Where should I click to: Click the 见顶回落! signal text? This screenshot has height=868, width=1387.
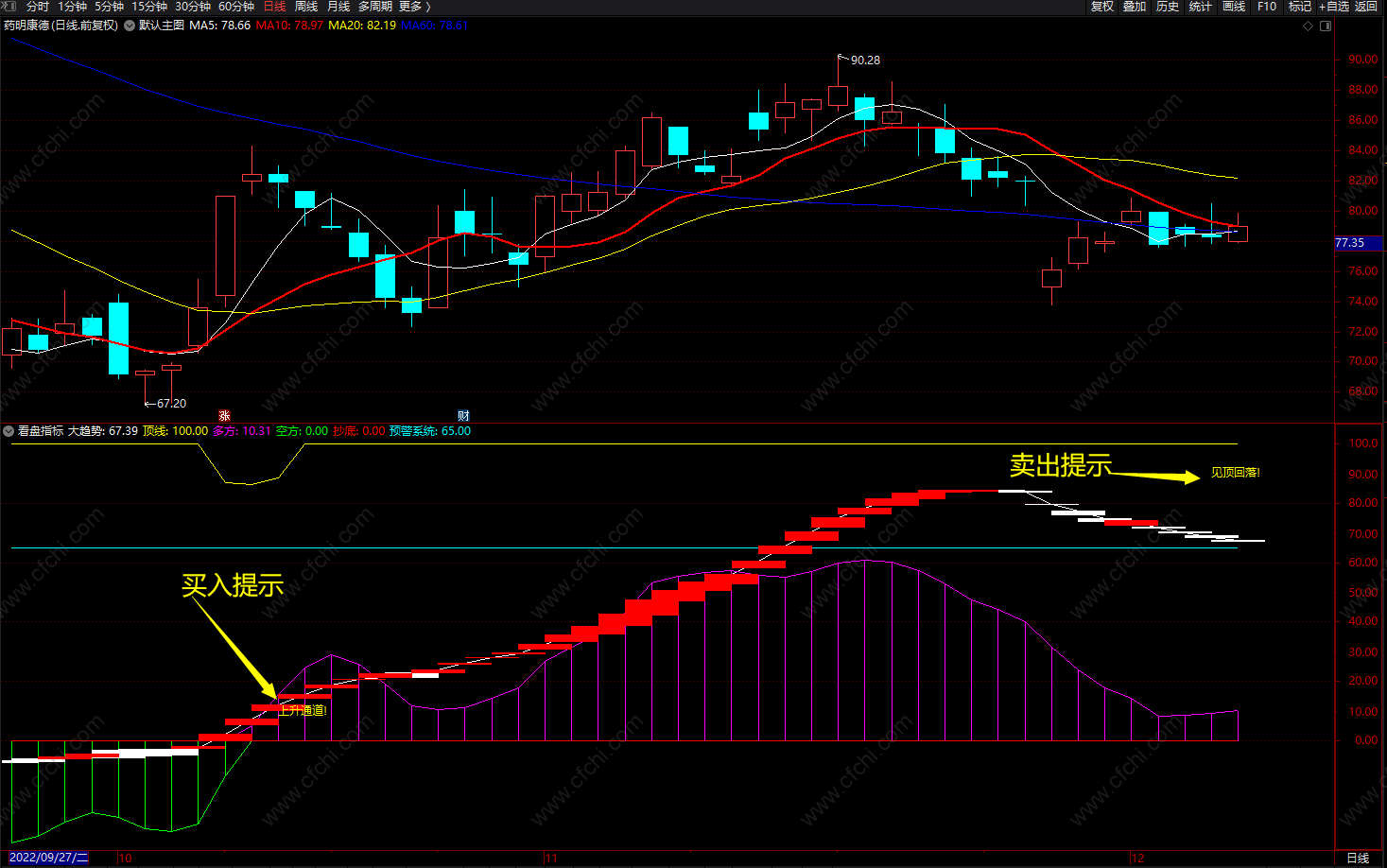[1236, 473]
